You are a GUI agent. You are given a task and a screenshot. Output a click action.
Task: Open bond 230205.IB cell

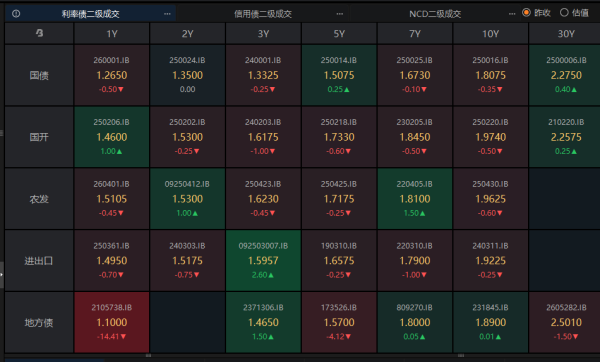point(415,137)
